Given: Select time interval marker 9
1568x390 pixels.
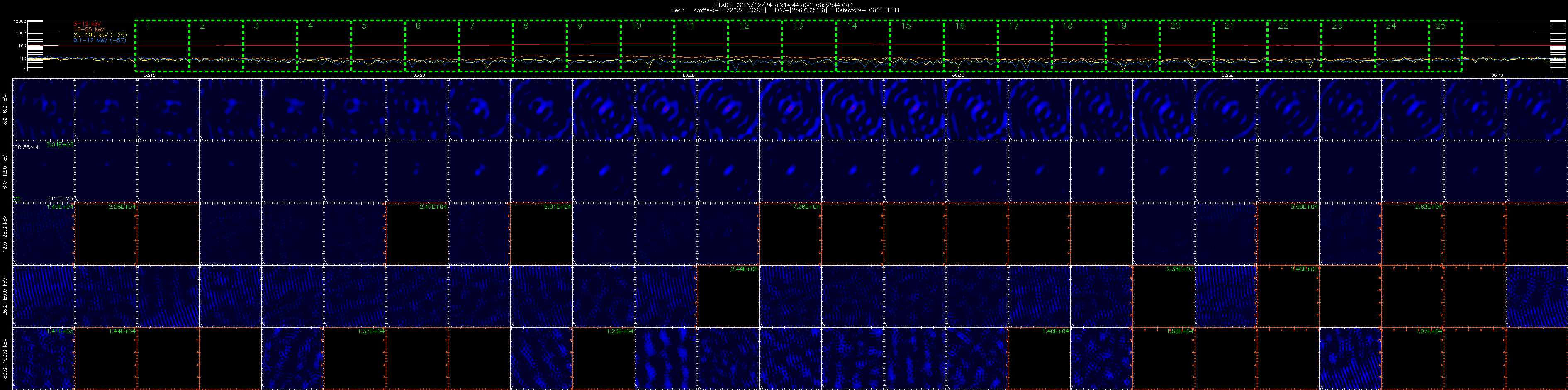Looking at the screenshot, I should [x=579, y=26].
